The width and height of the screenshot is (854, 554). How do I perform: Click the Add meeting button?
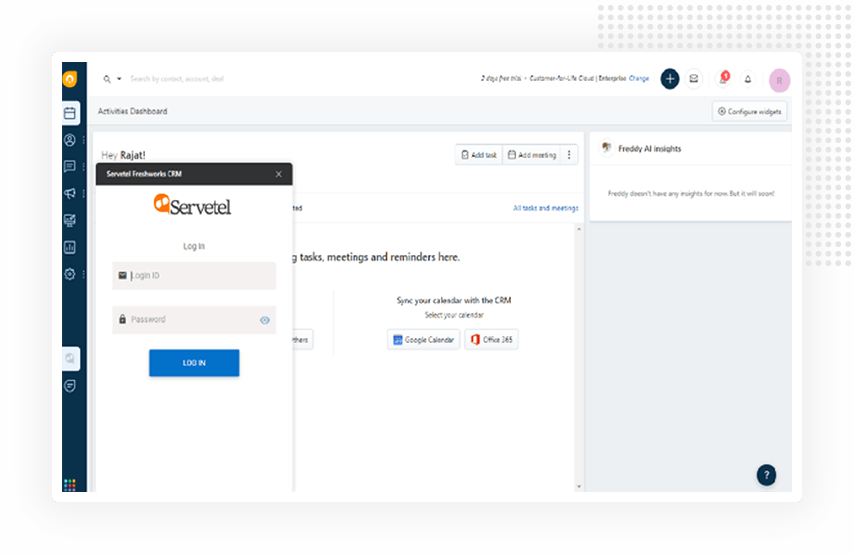[x=532, y=155]
